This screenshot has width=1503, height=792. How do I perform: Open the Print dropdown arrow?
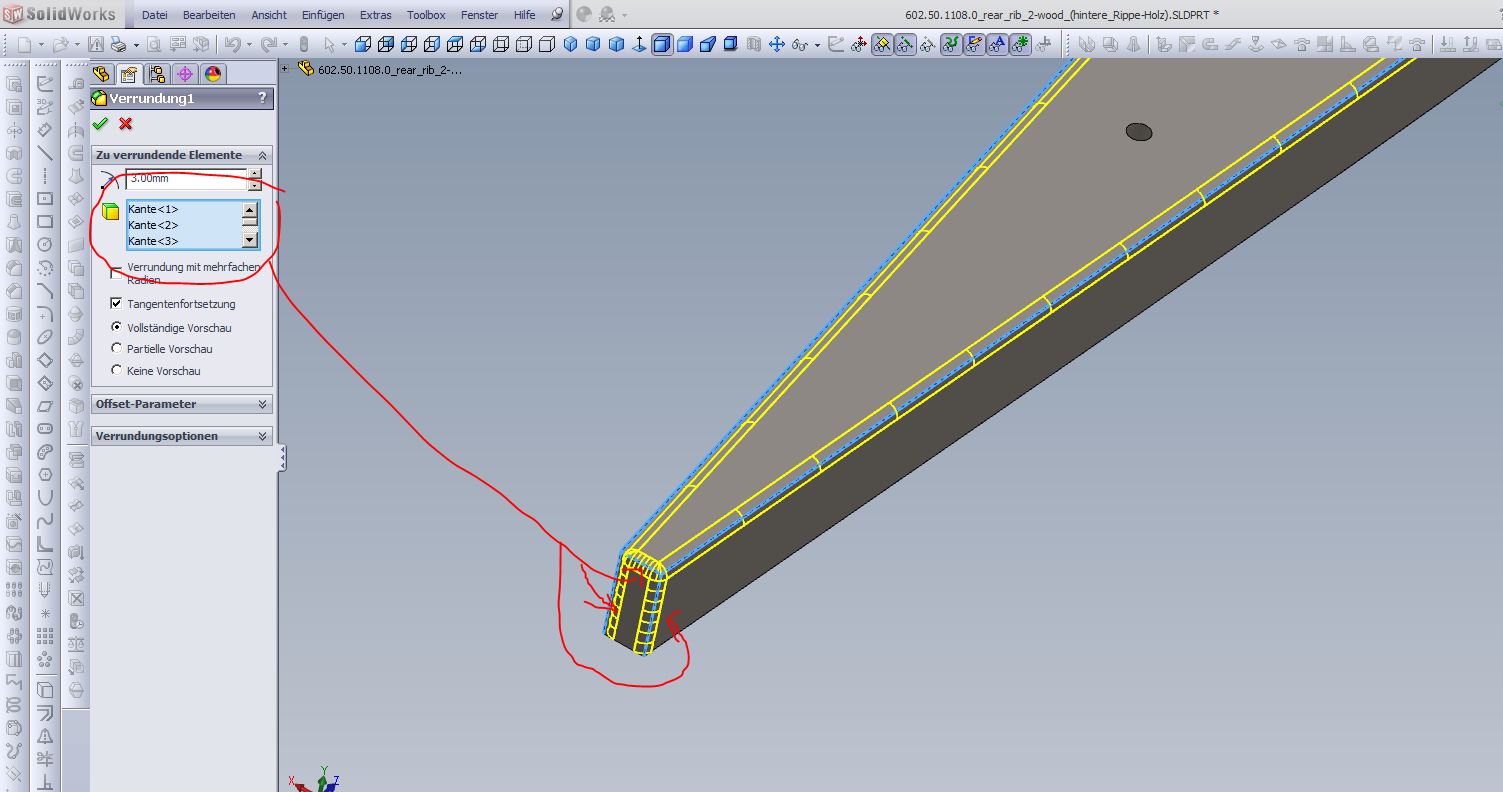click(135, 45)
